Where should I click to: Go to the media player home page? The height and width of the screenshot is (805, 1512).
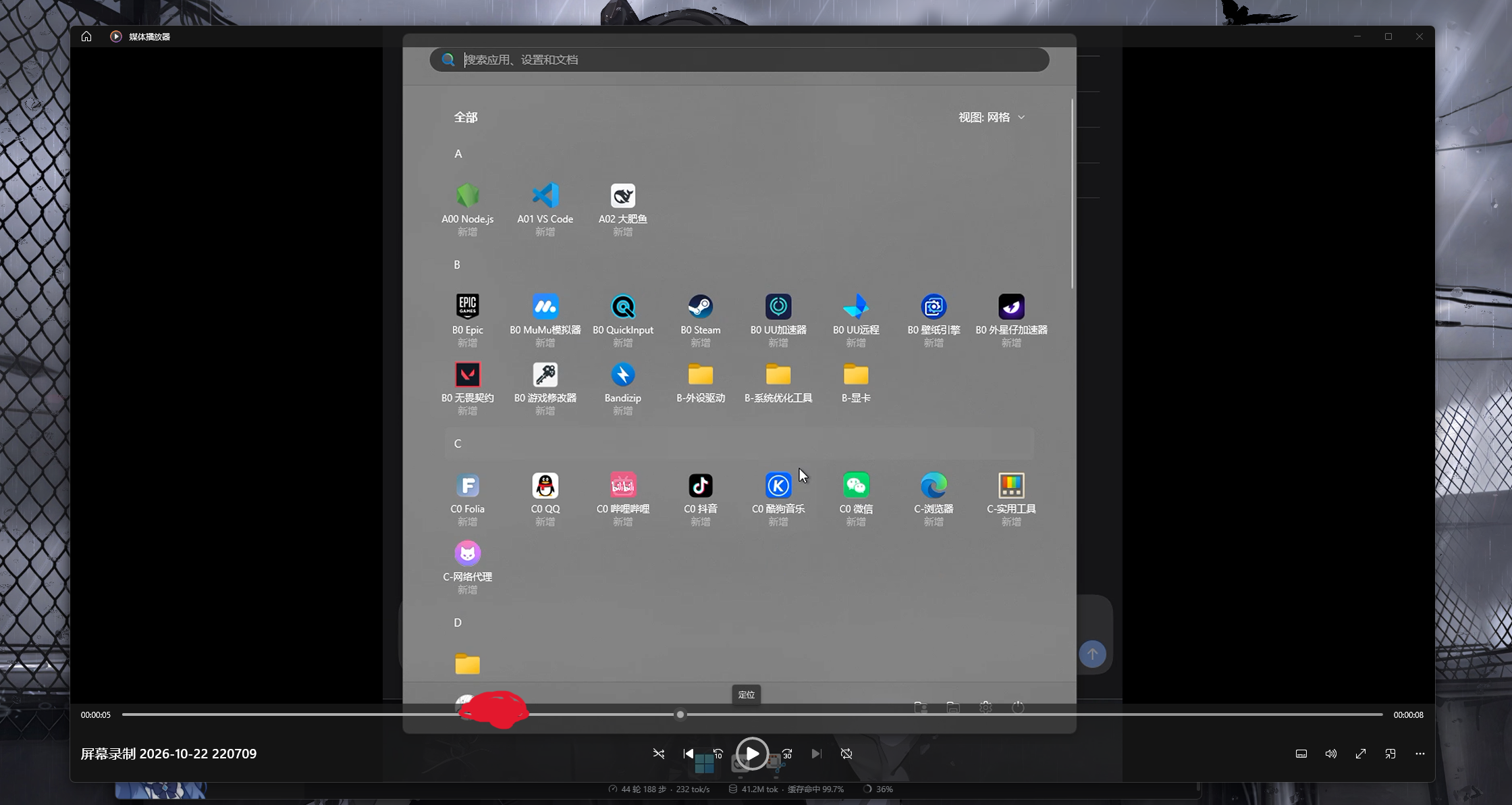click(86, 36)
